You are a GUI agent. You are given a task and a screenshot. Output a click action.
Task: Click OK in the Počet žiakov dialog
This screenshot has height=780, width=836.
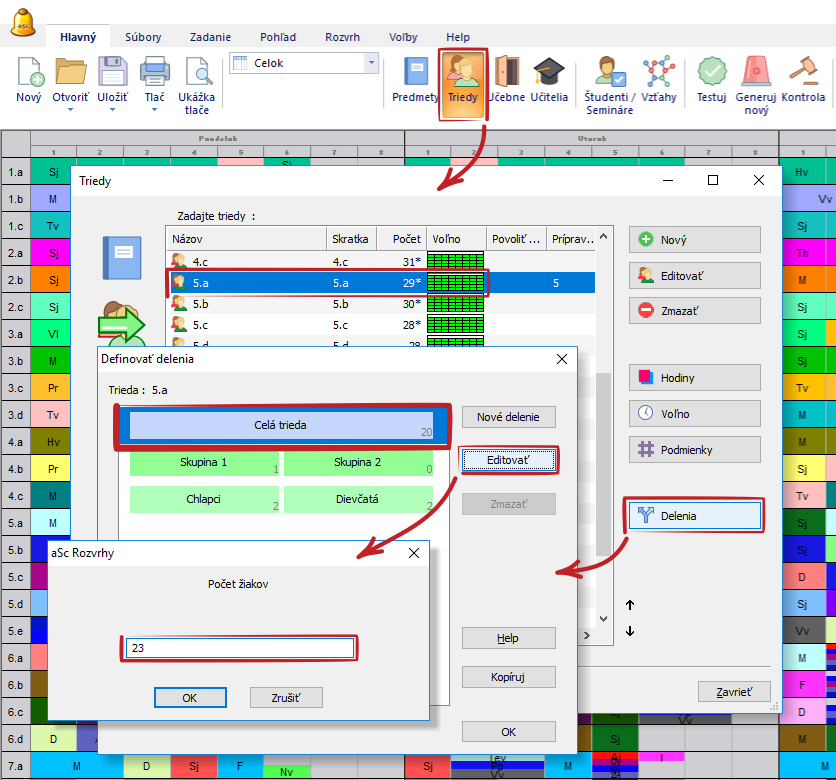point(190,698)
